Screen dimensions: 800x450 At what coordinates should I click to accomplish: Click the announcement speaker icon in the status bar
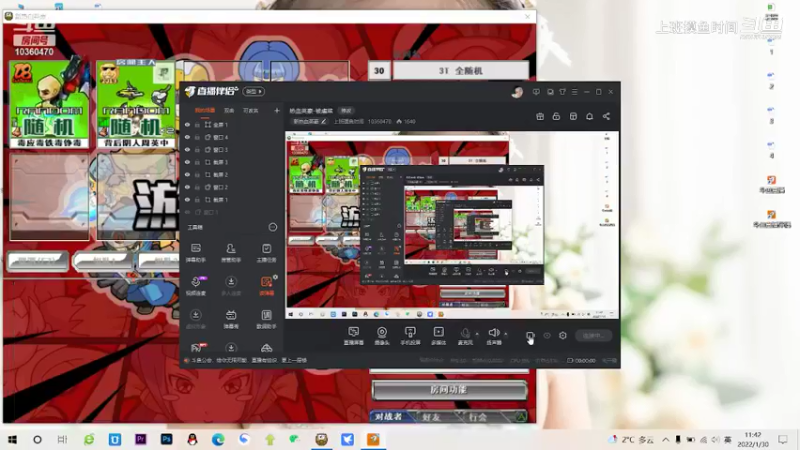point(186,360)
